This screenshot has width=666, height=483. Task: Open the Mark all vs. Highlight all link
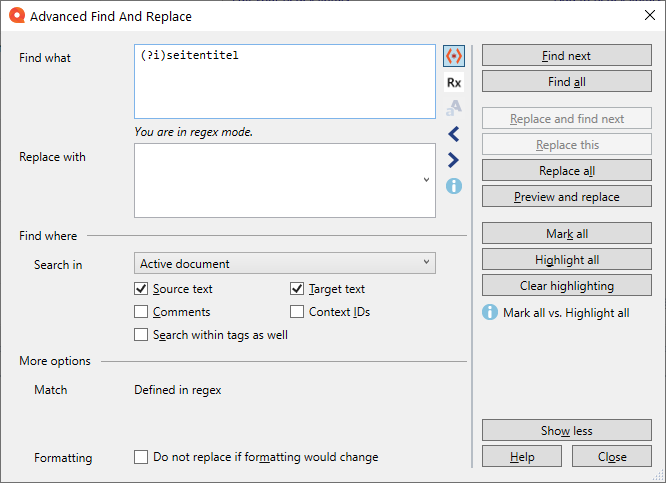(x=566, y=313)
